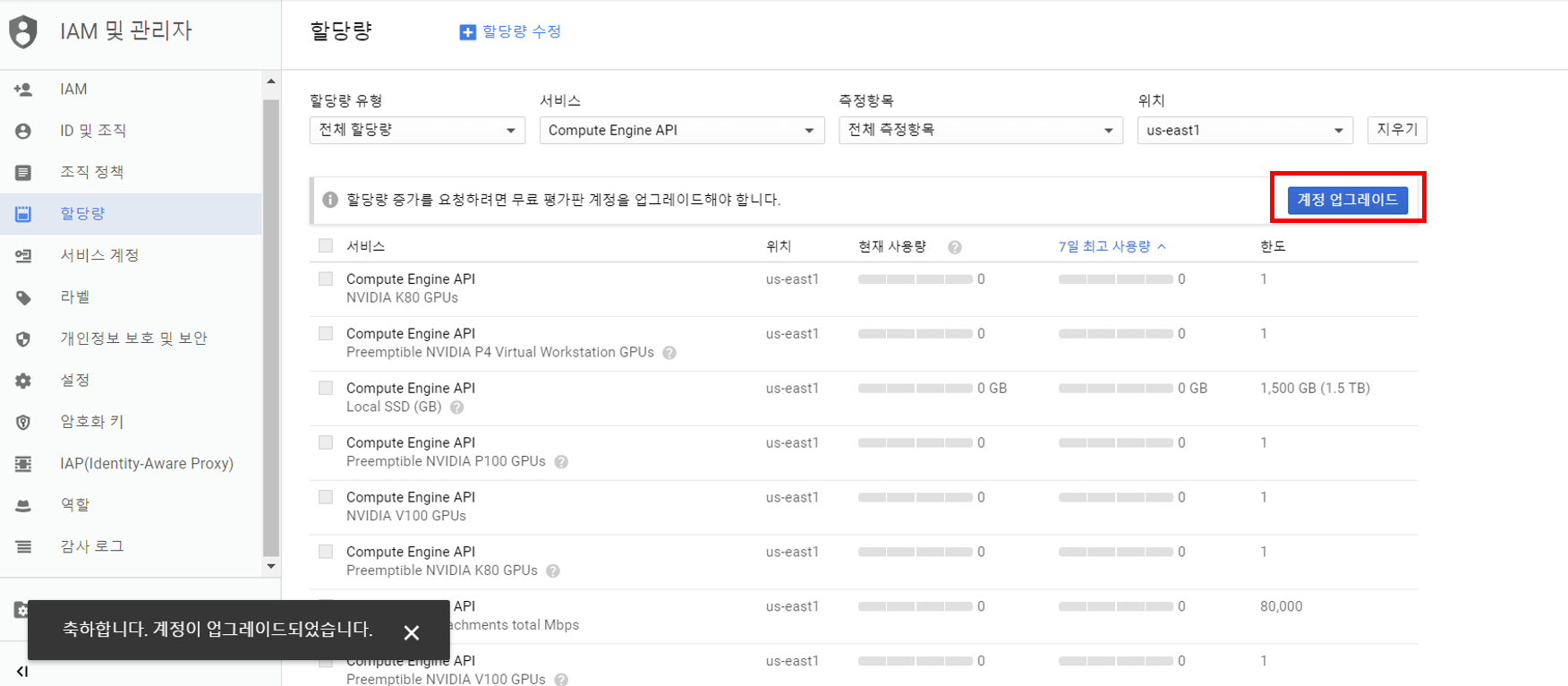
Task: Check the Preemptible NVIDIA K80 GPUs row
Action: [x=326, y=552]
